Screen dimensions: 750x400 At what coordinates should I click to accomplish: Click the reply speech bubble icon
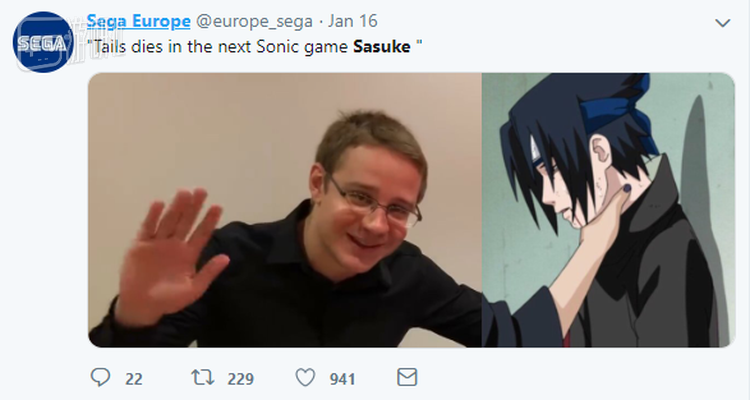click(x=100, y=378)
